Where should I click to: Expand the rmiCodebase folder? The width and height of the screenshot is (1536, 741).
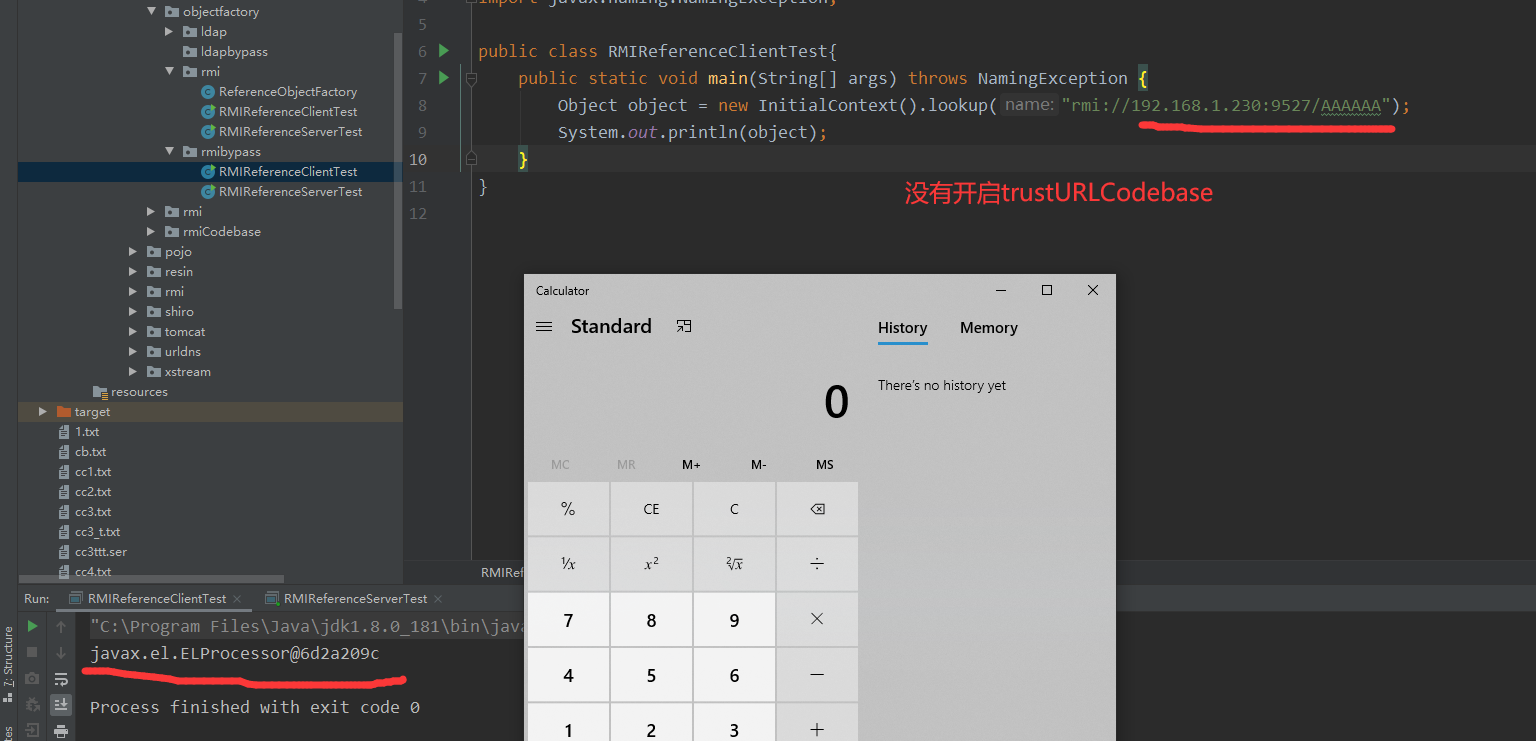[152, 232]
